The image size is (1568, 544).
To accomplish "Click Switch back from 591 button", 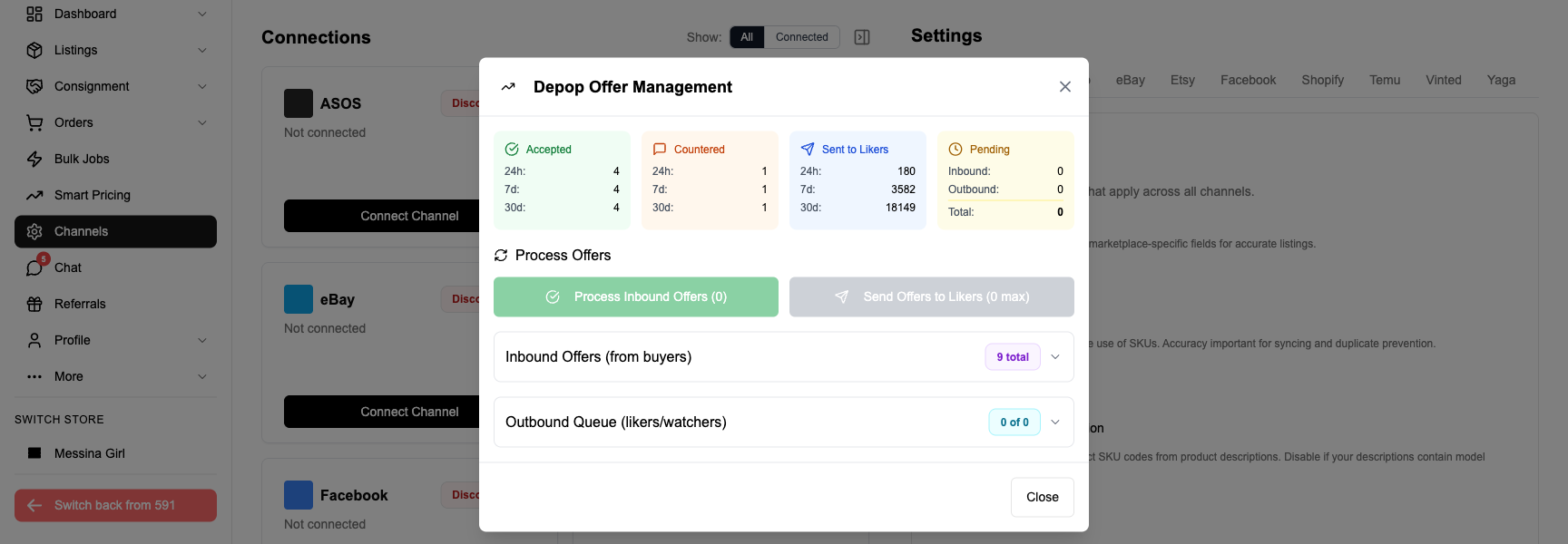I will 115,506.
